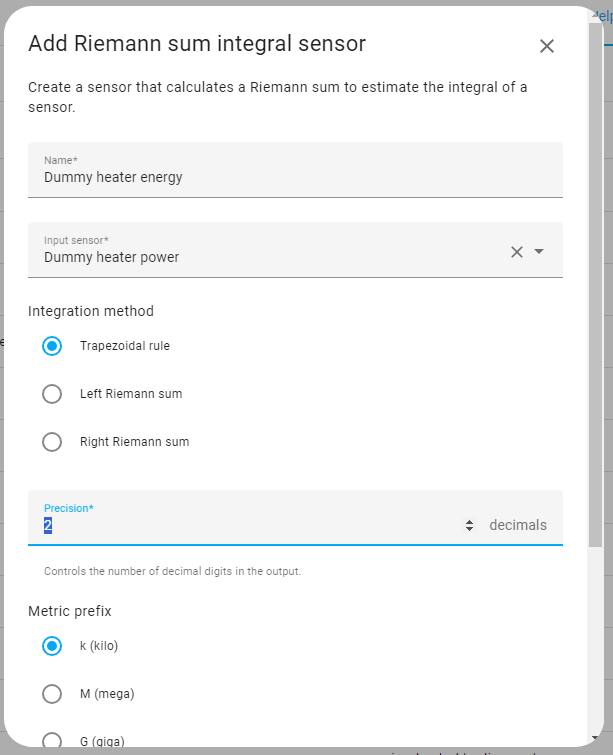Select the k (kilo) metric prefix
This screenshot has width=613, height=755.
click(52, 646)
